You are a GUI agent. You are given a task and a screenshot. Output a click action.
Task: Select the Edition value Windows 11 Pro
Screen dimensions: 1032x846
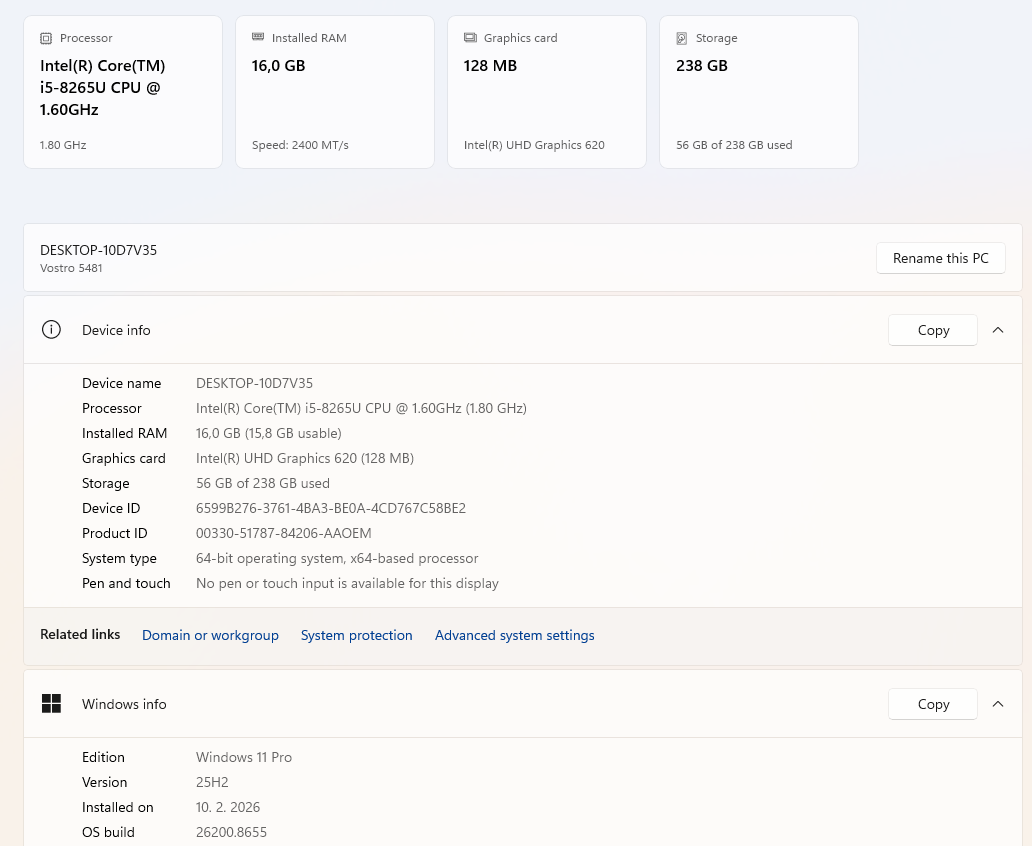coord(244,757)
